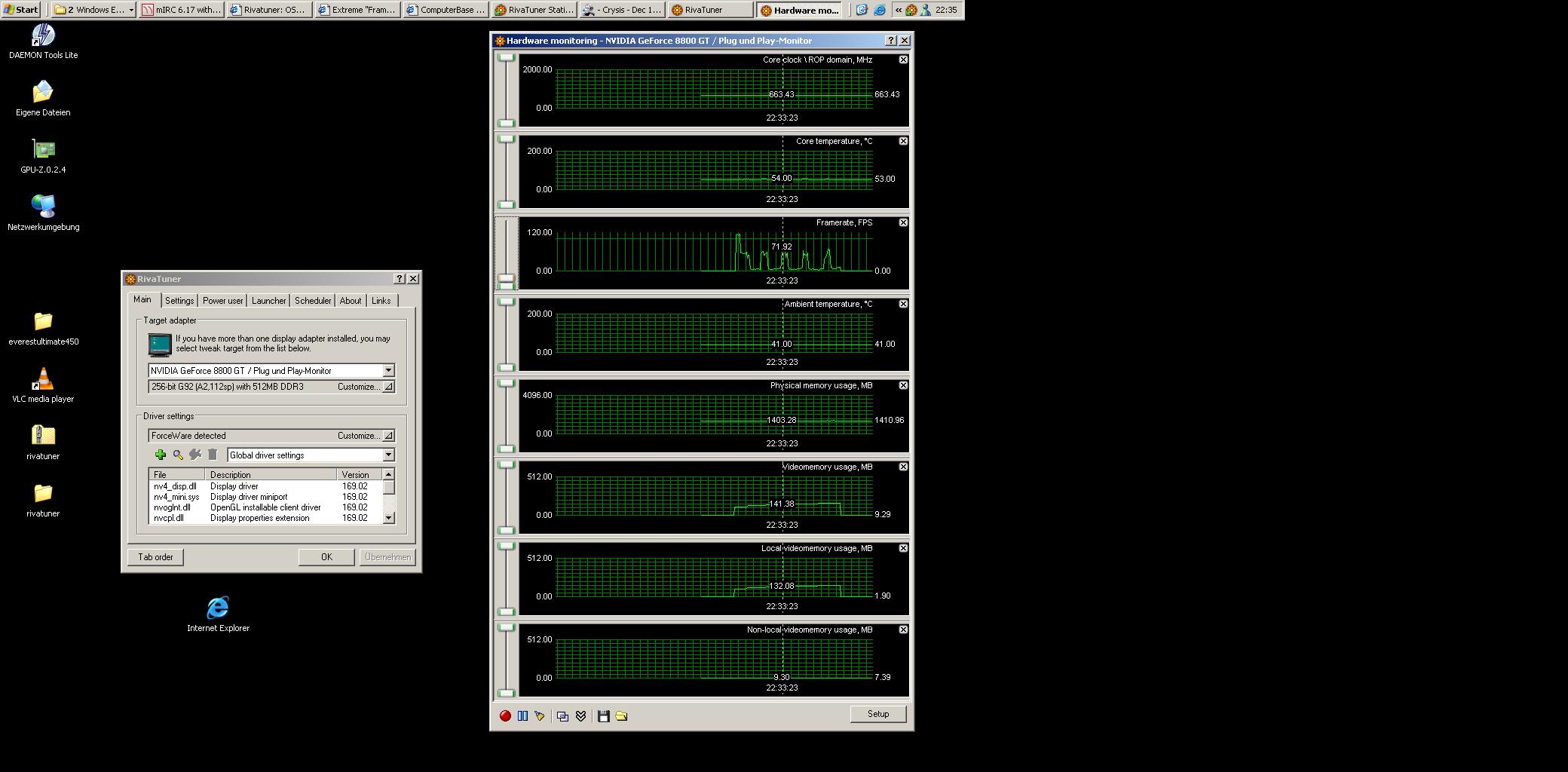1568x772 pixels.
Task: Open a log file with the folder icon
Action: pos(621,716)
